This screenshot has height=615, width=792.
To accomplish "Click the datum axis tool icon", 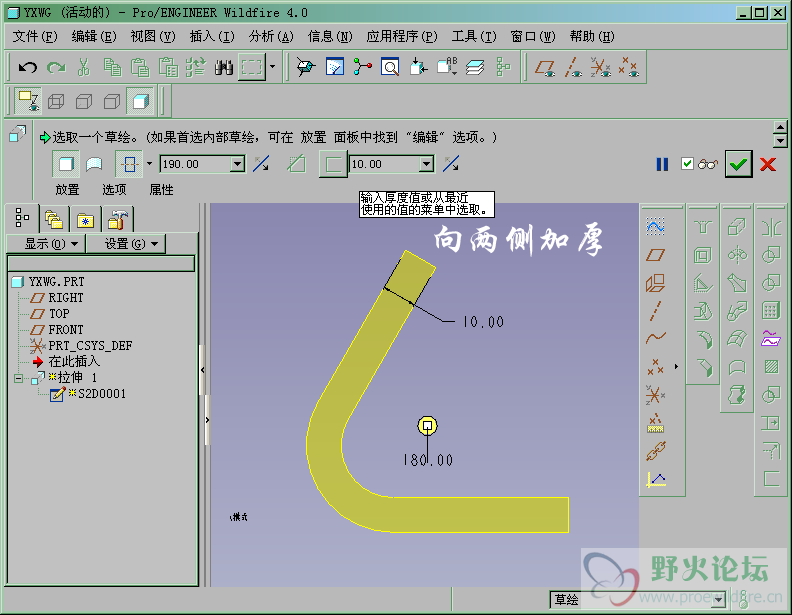I will click(x=655, y=311).
